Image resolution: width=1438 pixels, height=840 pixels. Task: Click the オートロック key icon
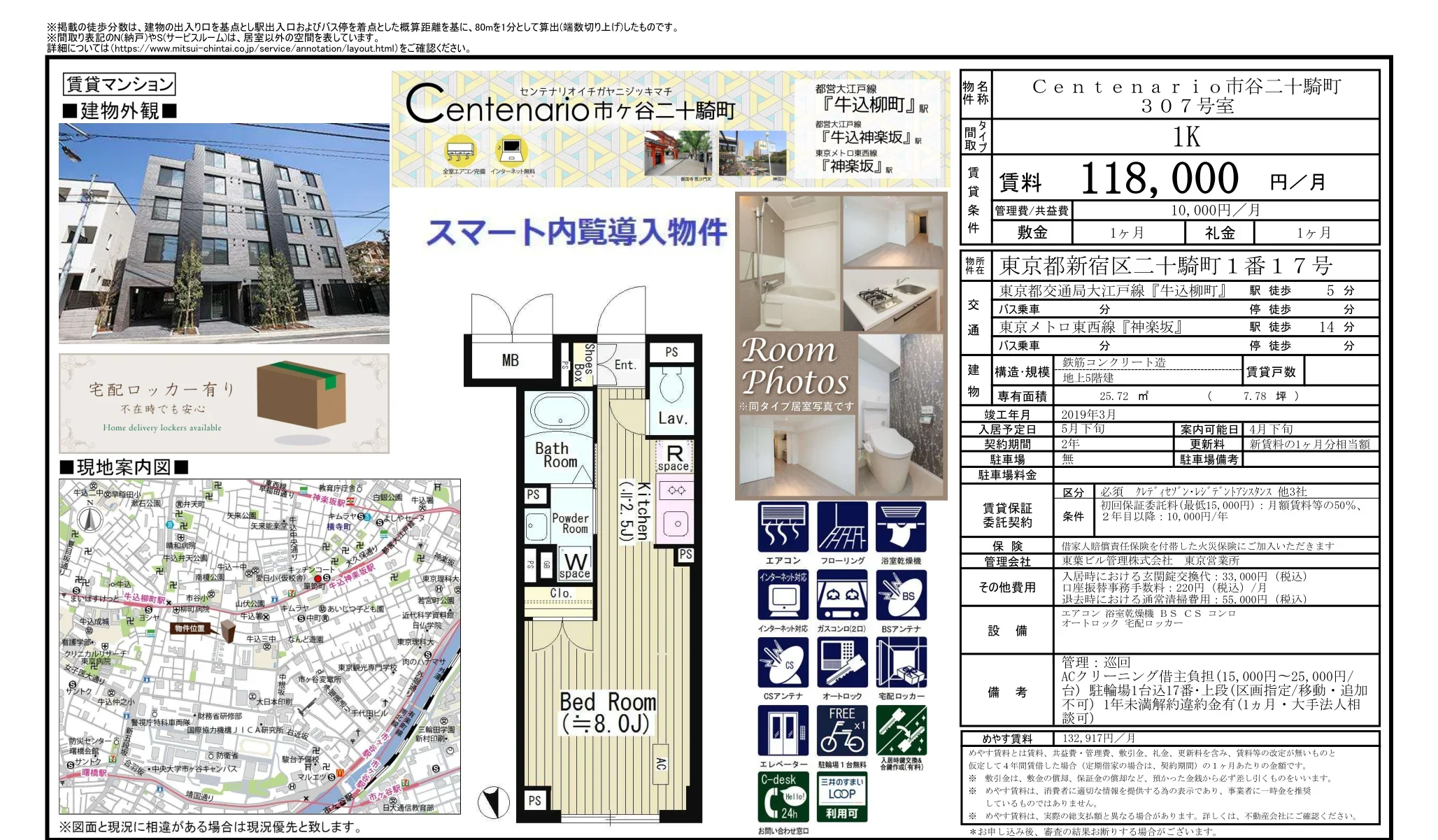[842, 662]
